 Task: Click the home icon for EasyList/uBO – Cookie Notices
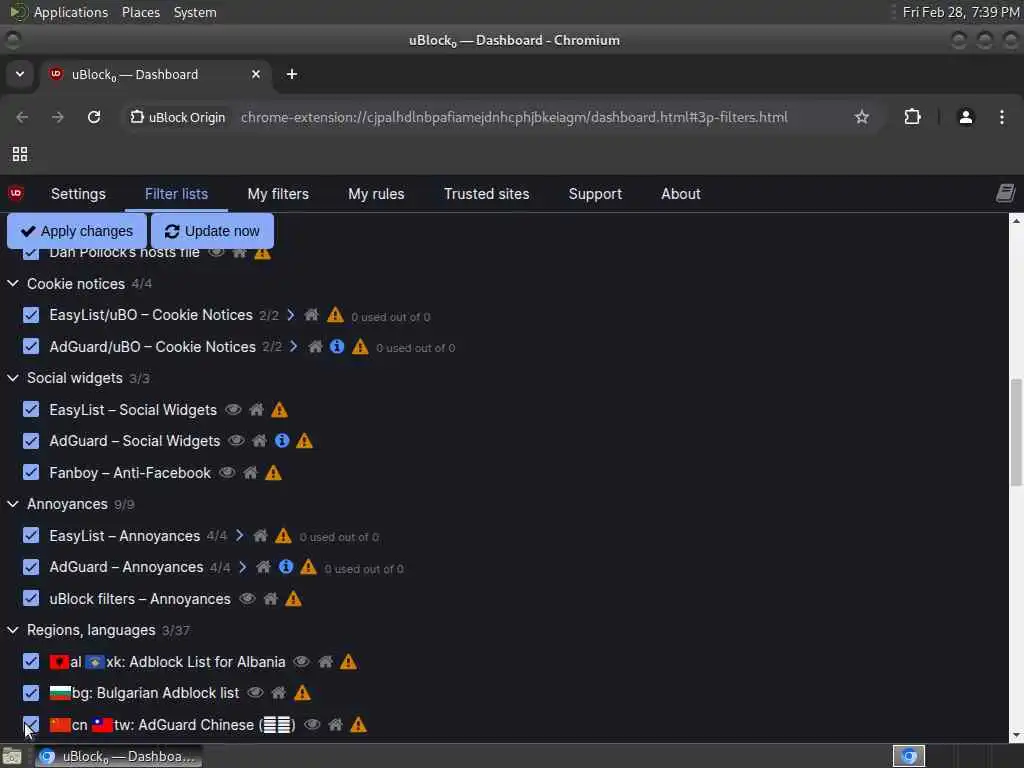tap(312, 315)
